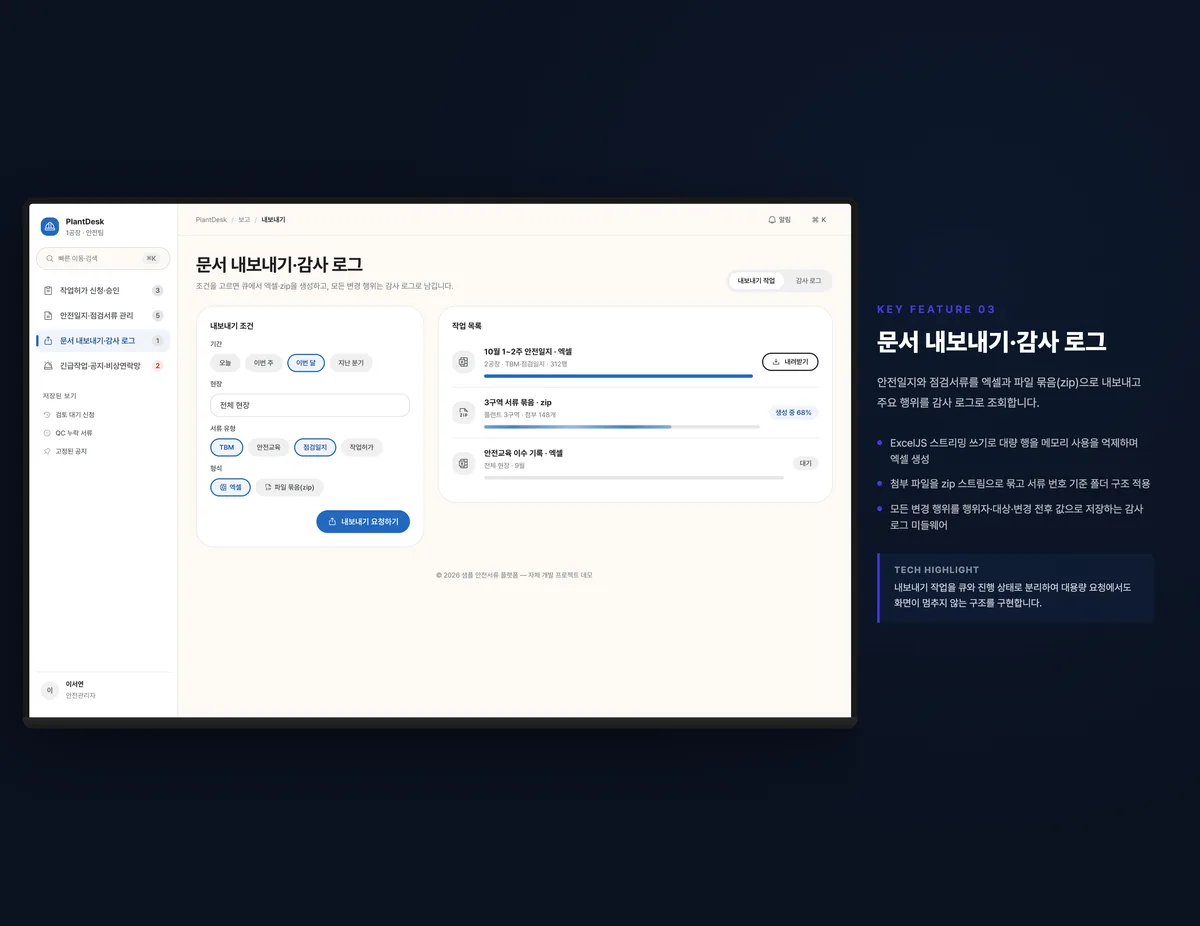The width and height of the screenshot is (1200, 926).
Task: Click the 작업 목록 panel heading
Action: [x=467, y=326]
